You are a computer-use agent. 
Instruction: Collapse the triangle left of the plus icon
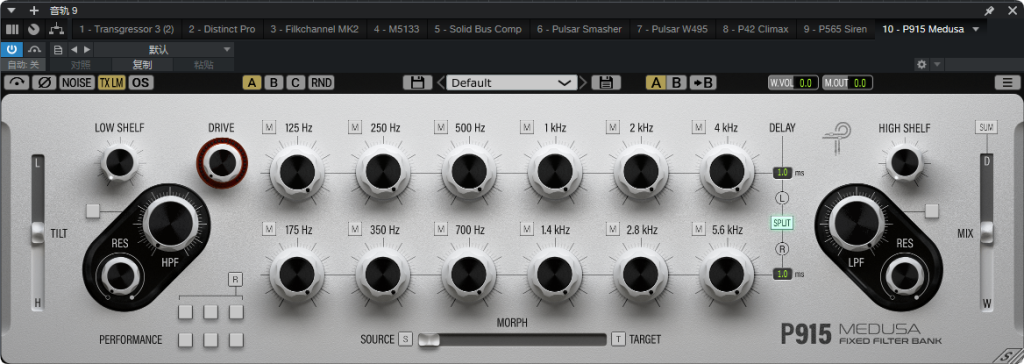coord(12,10)
